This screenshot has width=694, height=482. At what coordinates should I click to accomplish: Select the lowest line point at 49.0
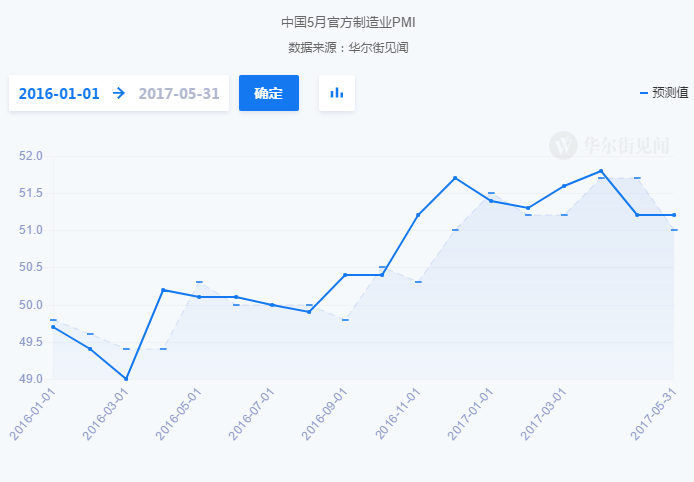pos(126,379)
